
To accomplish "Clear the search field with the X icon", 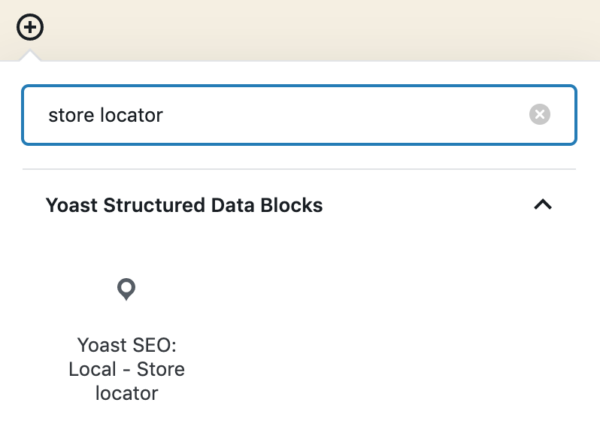I will [540, 114].
